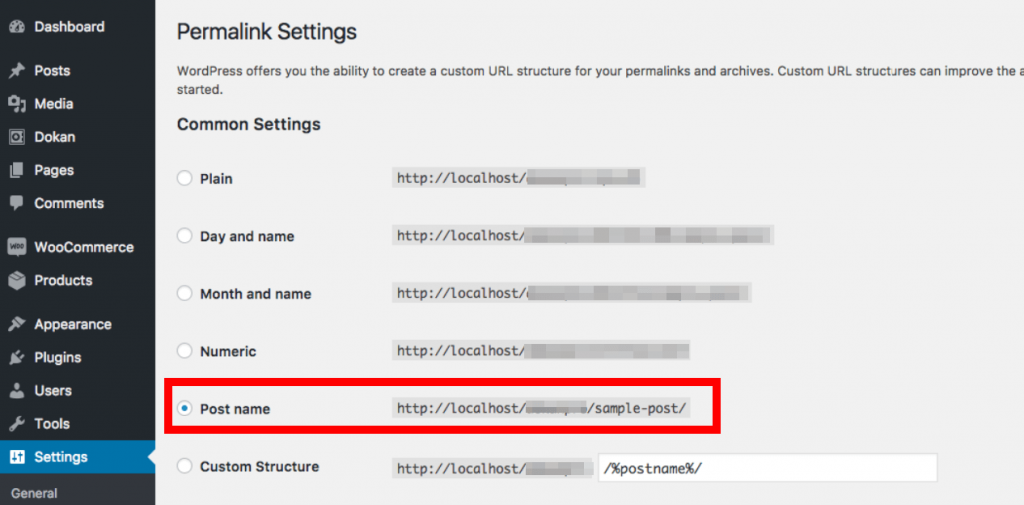1024x505 pixels.
Task: Click the Dashboard gauge icon
Action: coord(17,27)
